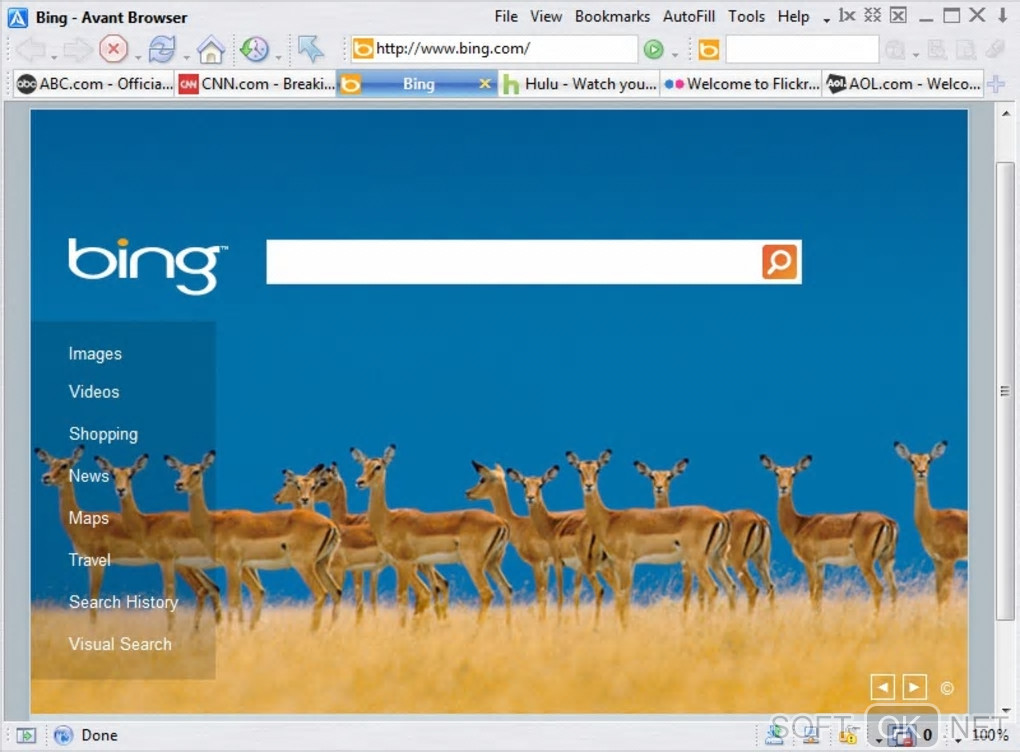The image size is (1020, 752).
Task: Refresh the current page
Action: (161, 49)
